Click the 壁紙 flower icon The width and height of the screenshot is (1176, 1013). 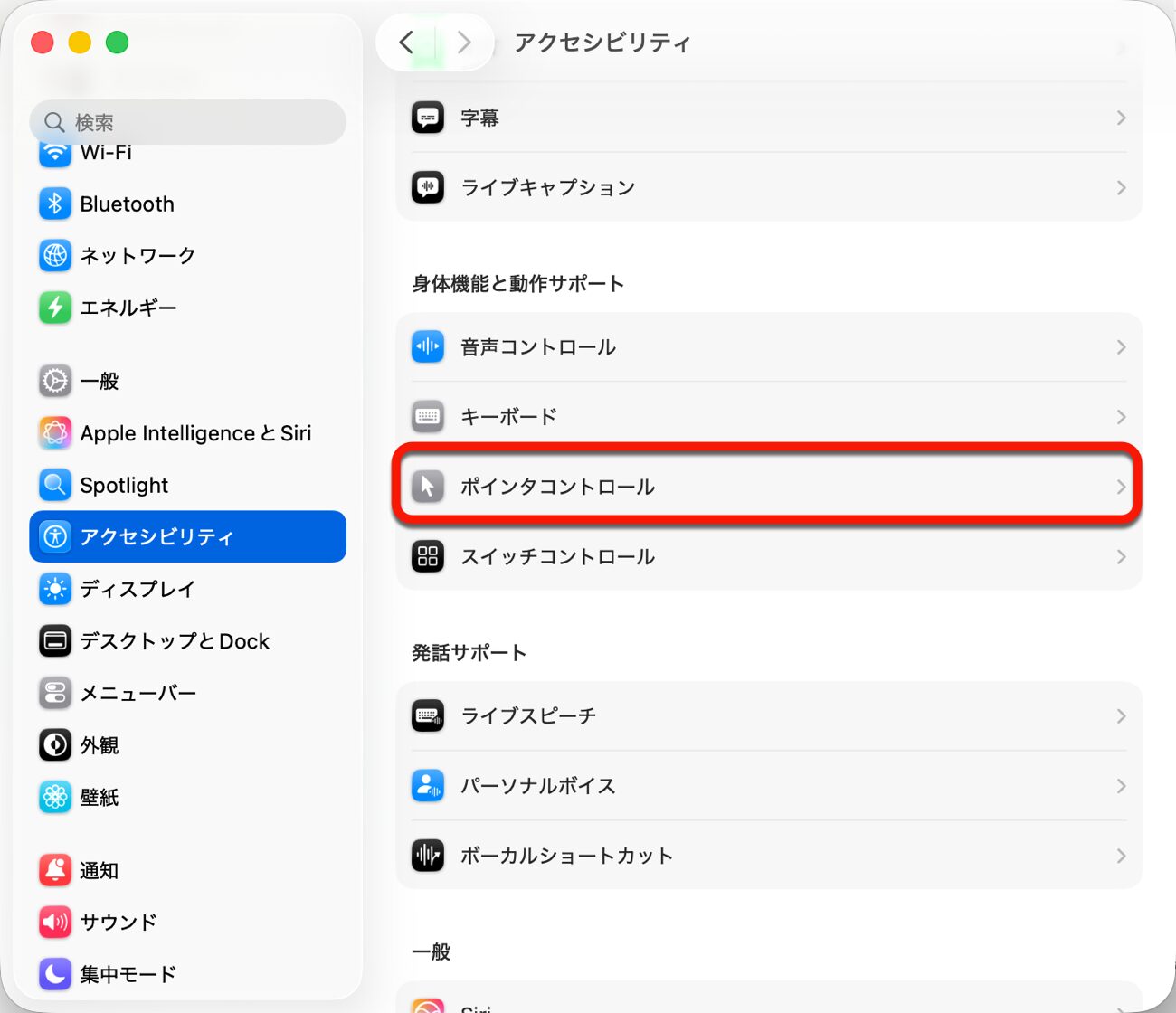[55, 797]
